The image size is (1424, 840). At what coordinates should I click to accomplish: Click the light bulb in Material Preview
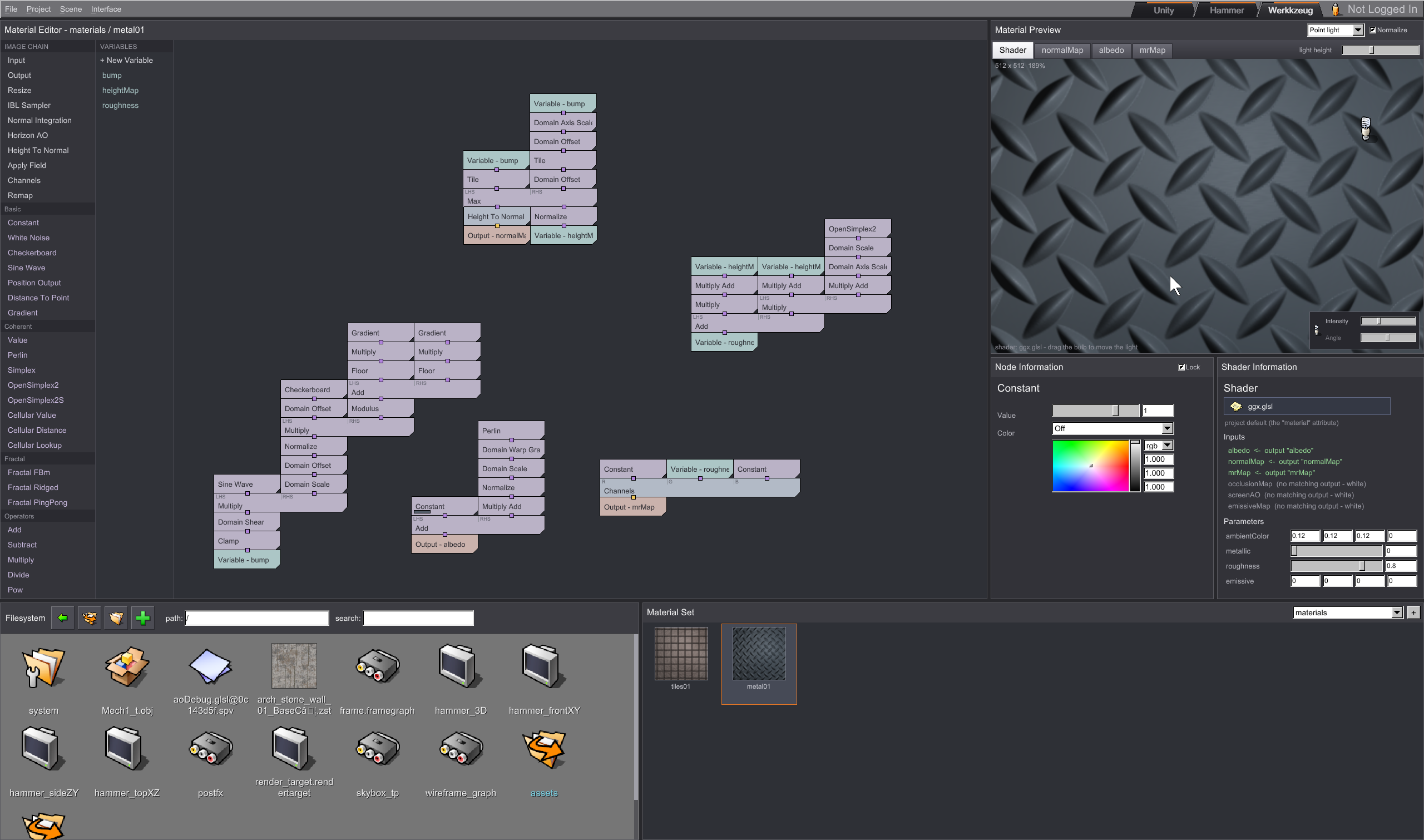click(x=1366, y=129)
